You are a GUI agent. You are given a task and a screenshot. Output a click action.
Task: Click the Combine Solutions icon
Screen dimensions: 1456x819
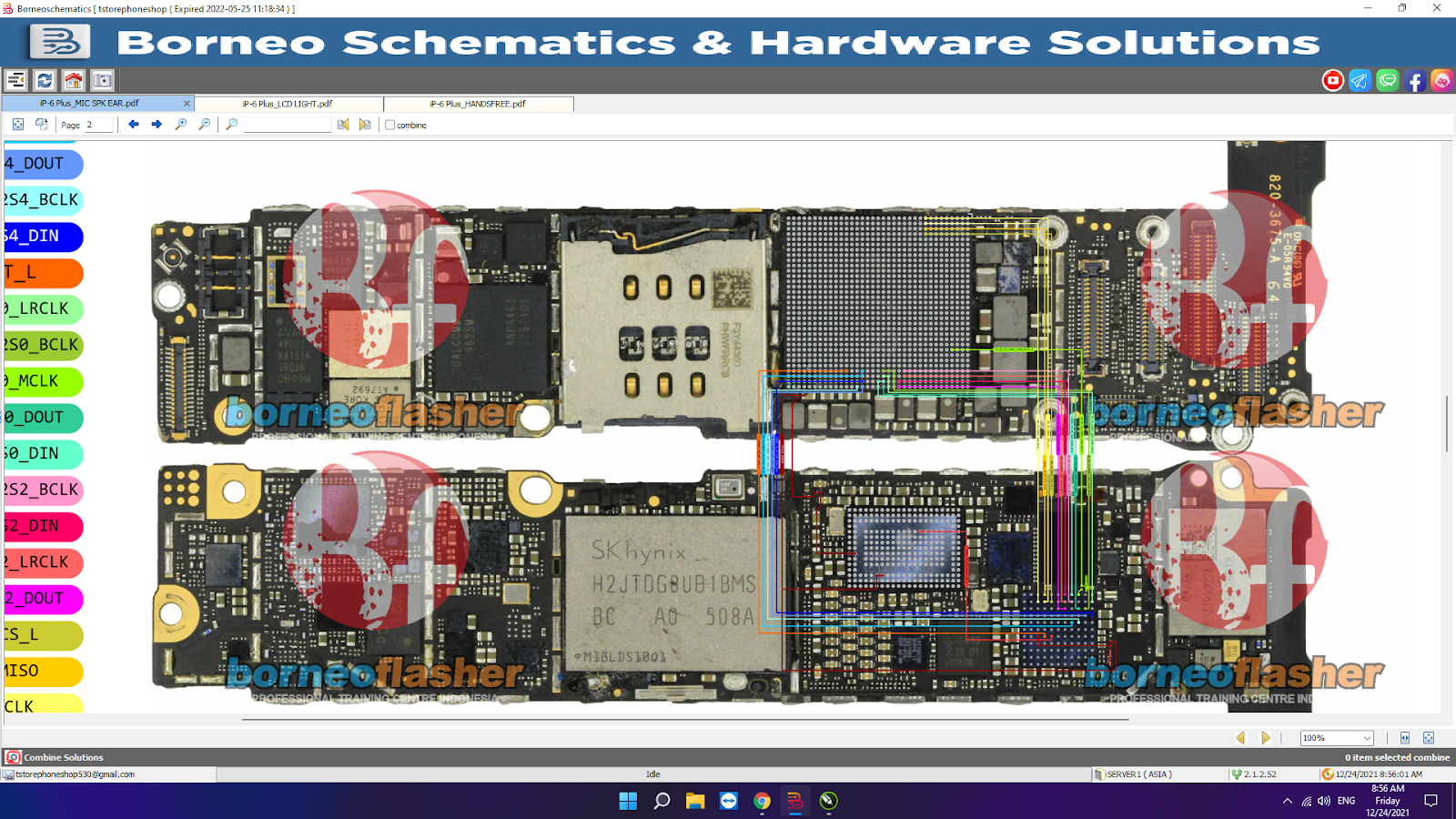[x=13, y=757]
